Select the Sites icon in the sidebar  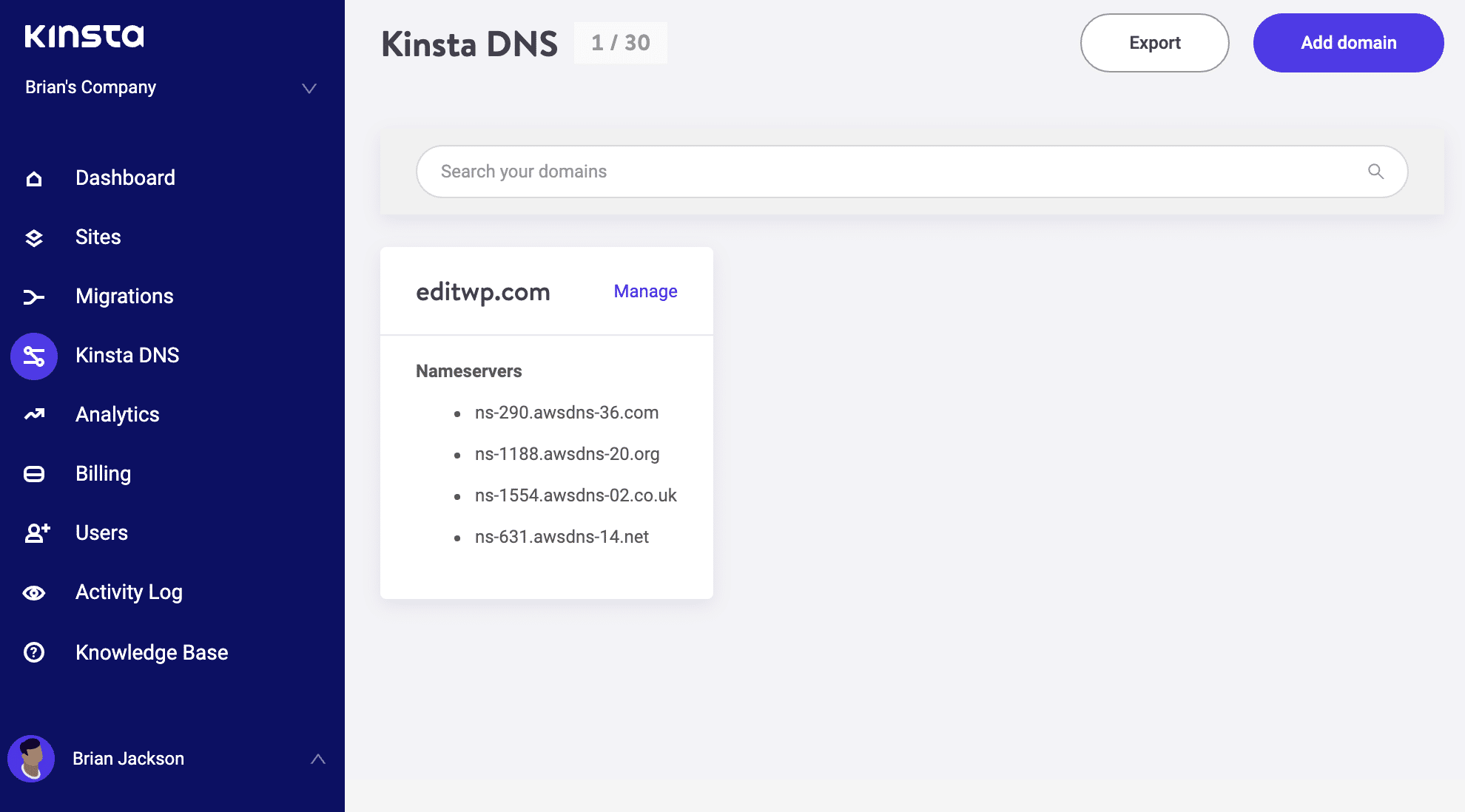pyautogui.click(x=33, y=237)
